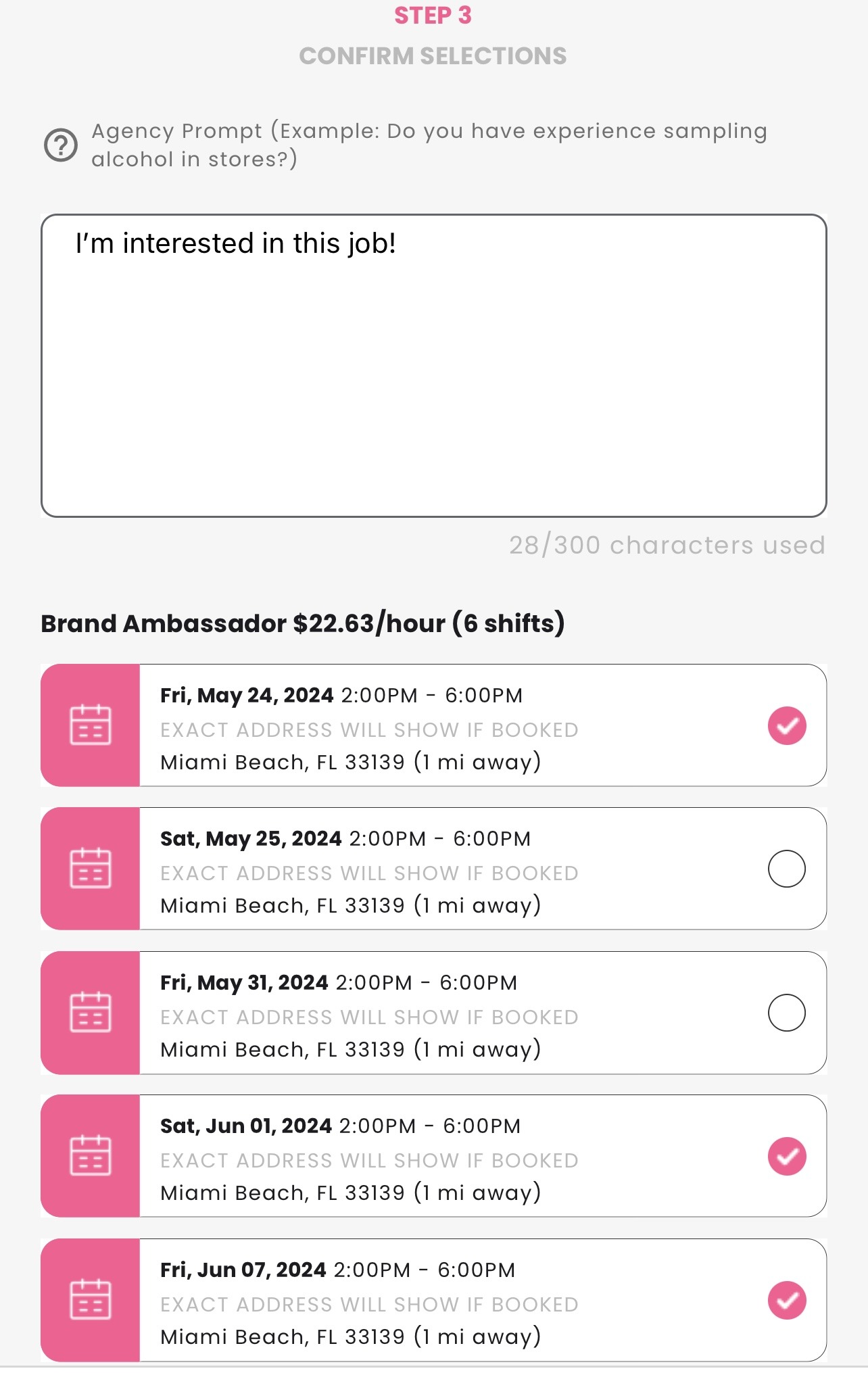The image size is (868, 1373).
Task: Click calendar icon for Fri, Jun 07 shift
Action: click(x=91, y=1299)
